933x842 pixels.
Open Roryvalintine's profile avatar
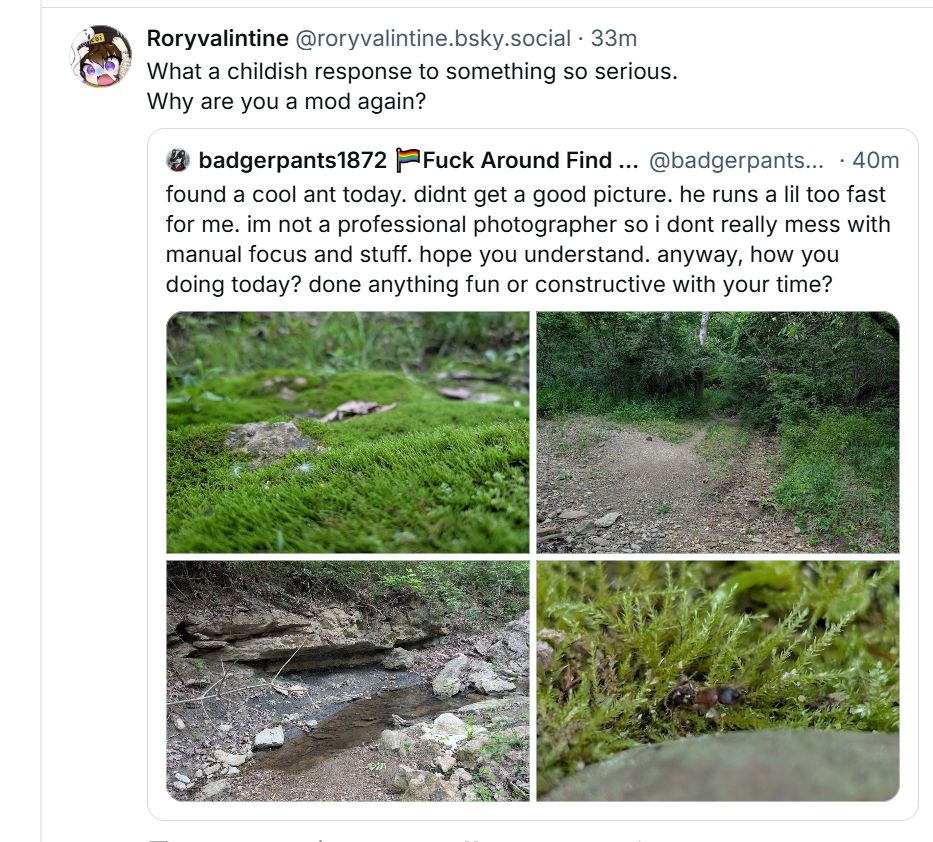coord(101,56)
